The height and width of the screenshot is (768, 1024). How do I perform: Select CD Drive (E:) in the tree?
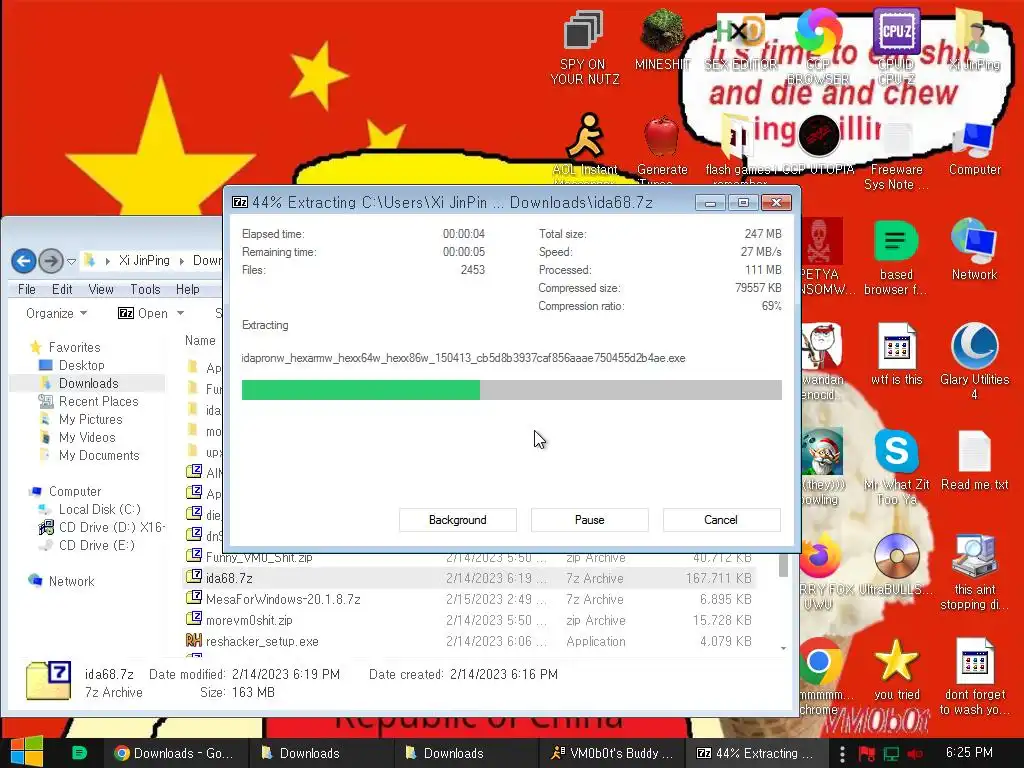click(x=96, y=545)
